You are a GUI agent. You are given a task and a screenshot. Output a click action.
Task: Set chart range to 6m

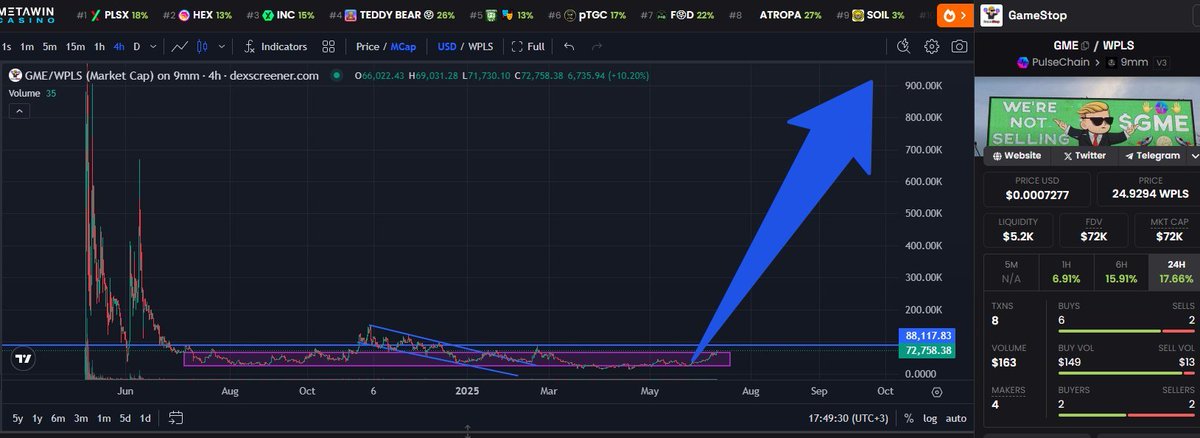pos(59,418)
